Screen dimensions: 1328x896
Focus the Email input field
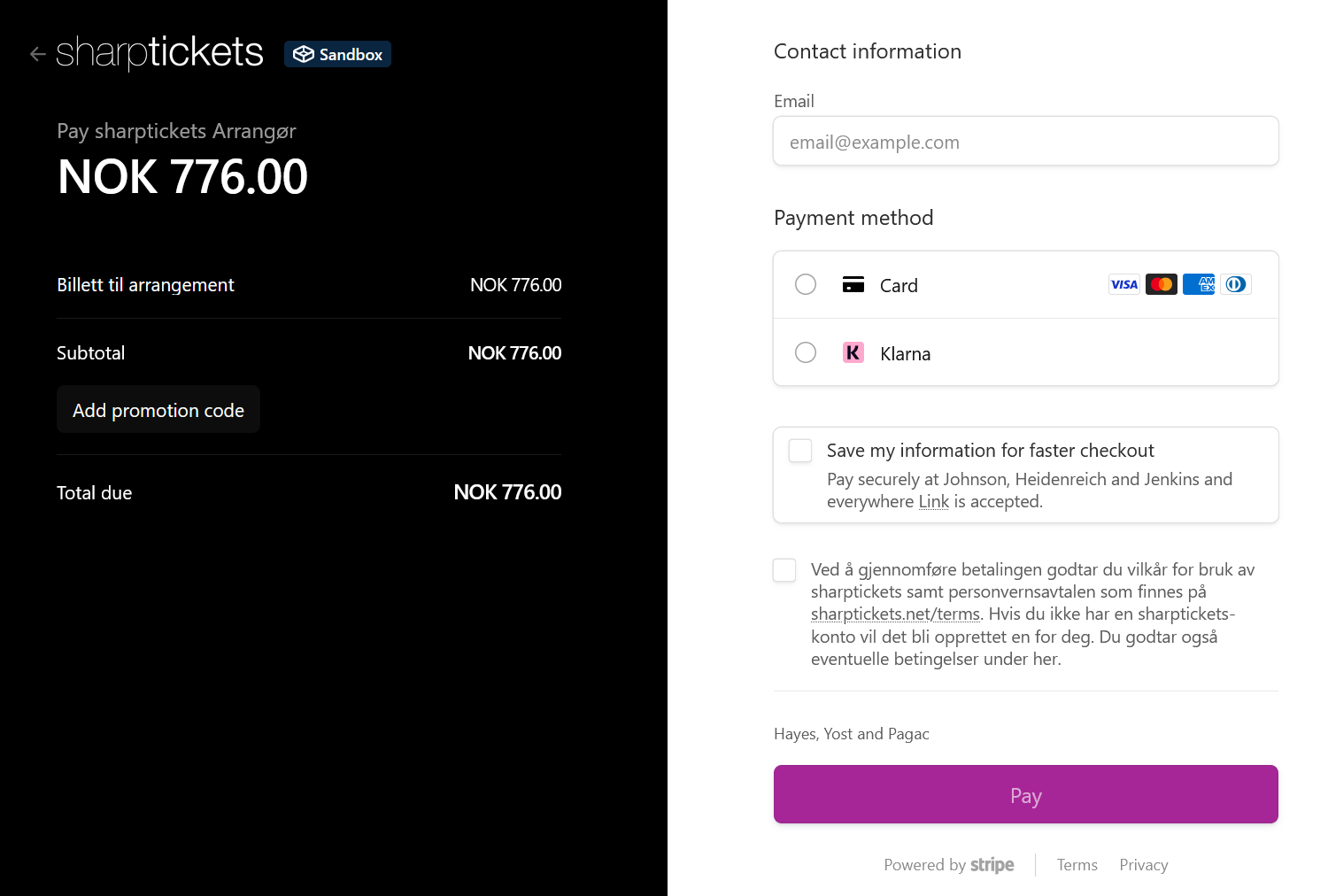pyautogui.click(x=1025, y=142)
